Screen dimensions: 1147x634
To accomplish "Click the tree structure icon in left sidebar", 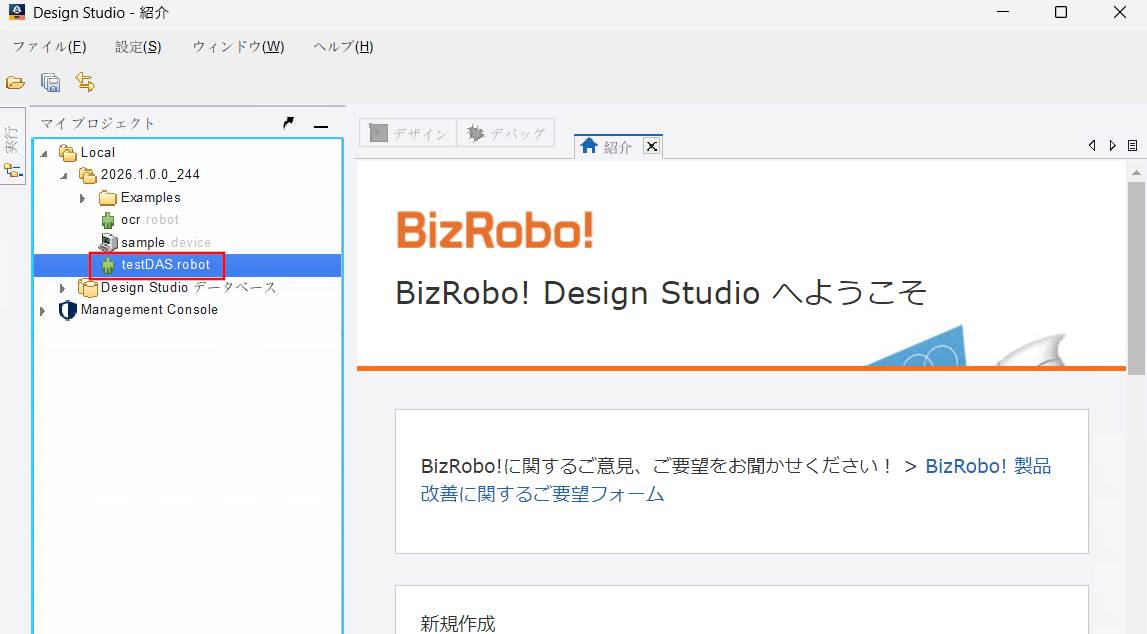I will tap(13, 171).
